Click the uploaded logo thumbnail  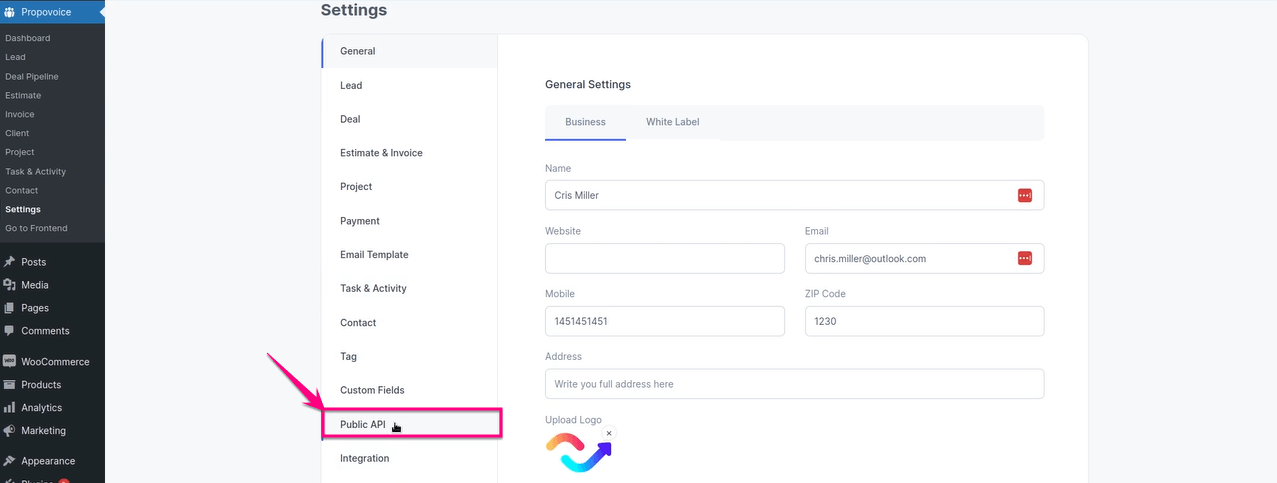[578, 451]
